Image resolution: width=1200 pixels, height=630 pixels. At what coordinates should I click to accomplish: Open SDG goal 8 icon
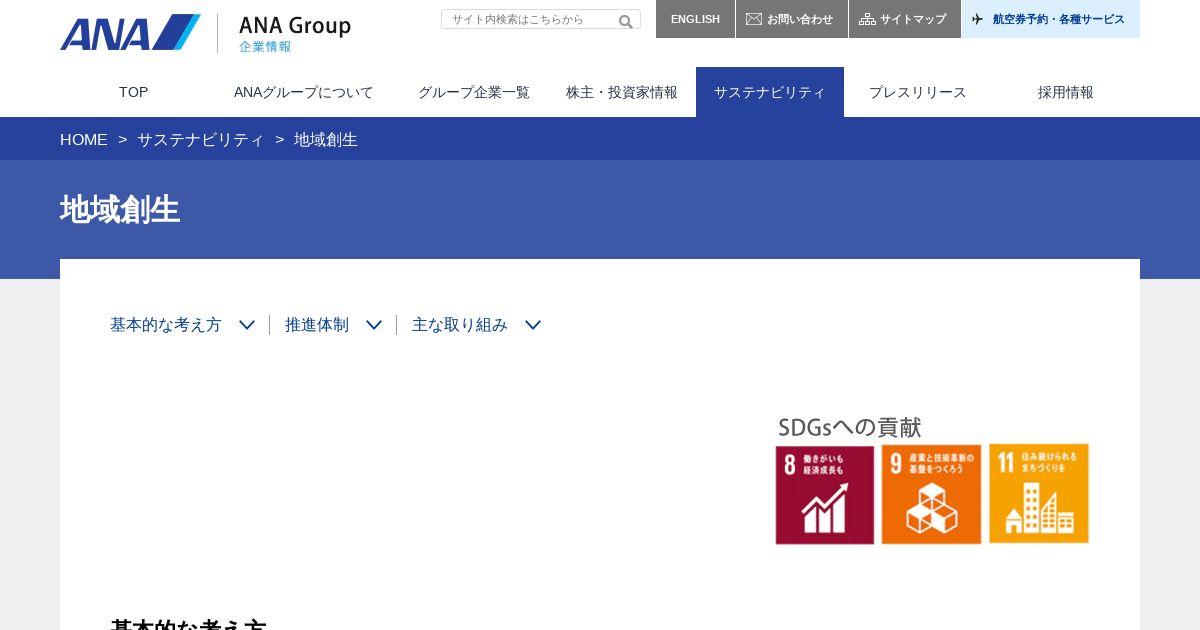(825, 495)
